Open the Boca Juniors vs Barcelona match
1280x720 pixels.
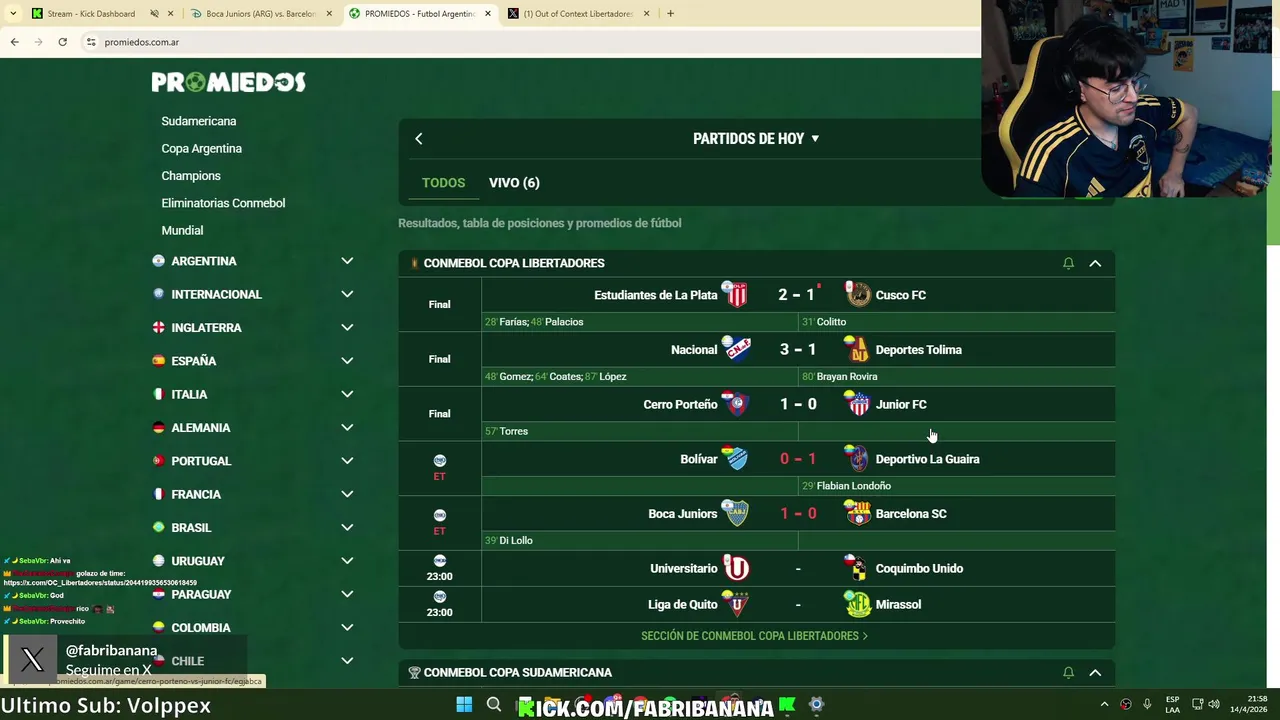tap(798, 514)
